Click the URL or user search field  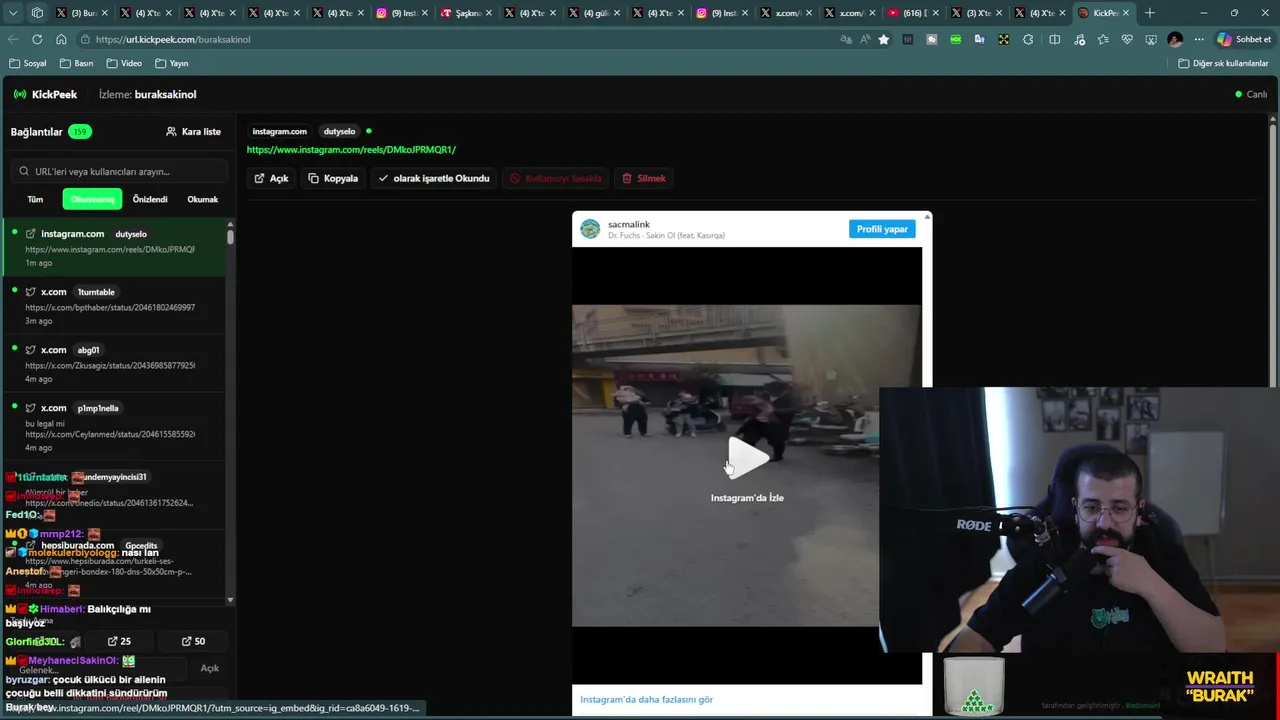click(x=119, y=171)
